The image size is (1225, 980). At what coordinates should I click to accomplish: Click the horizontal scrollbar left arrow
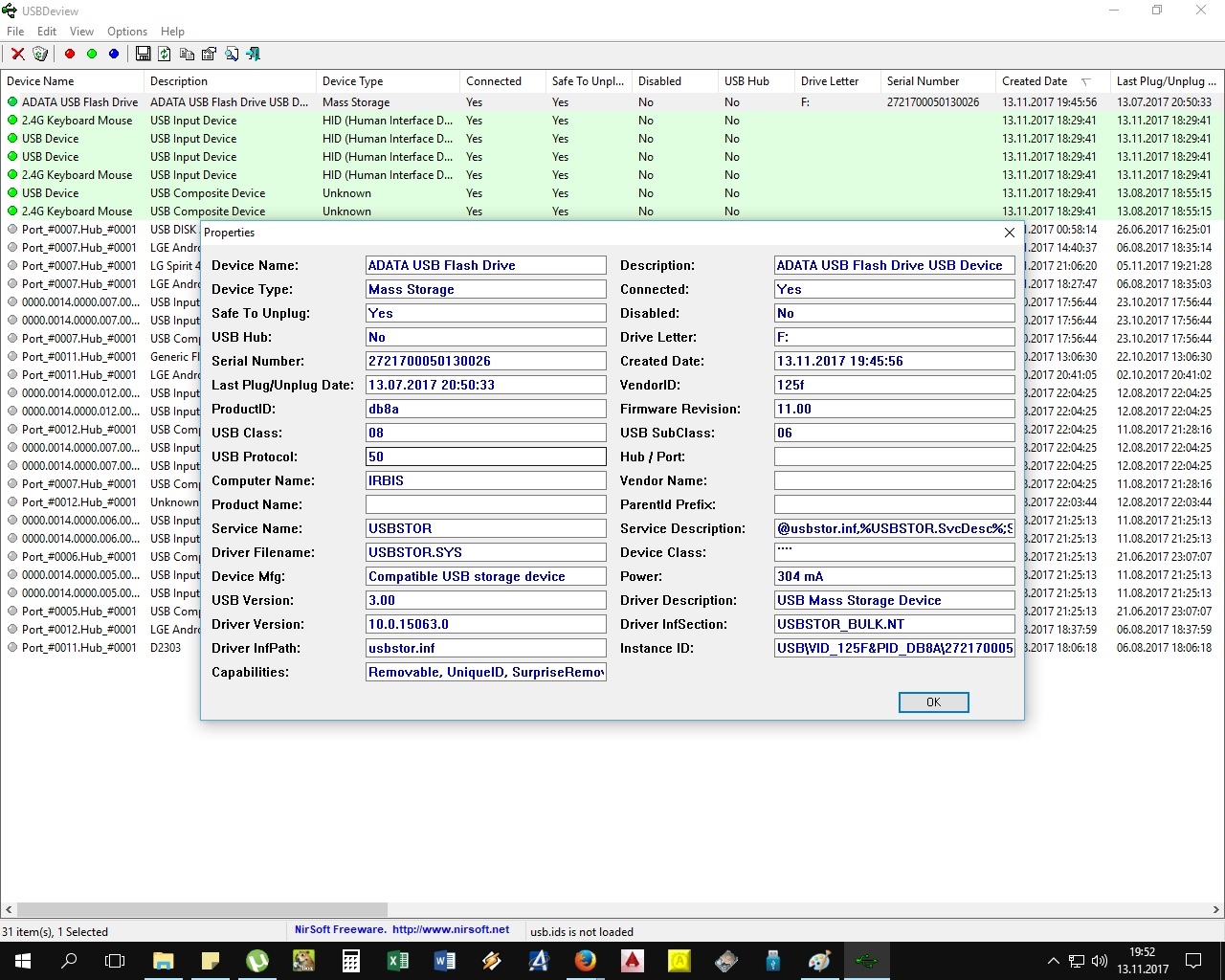point(9,910)
